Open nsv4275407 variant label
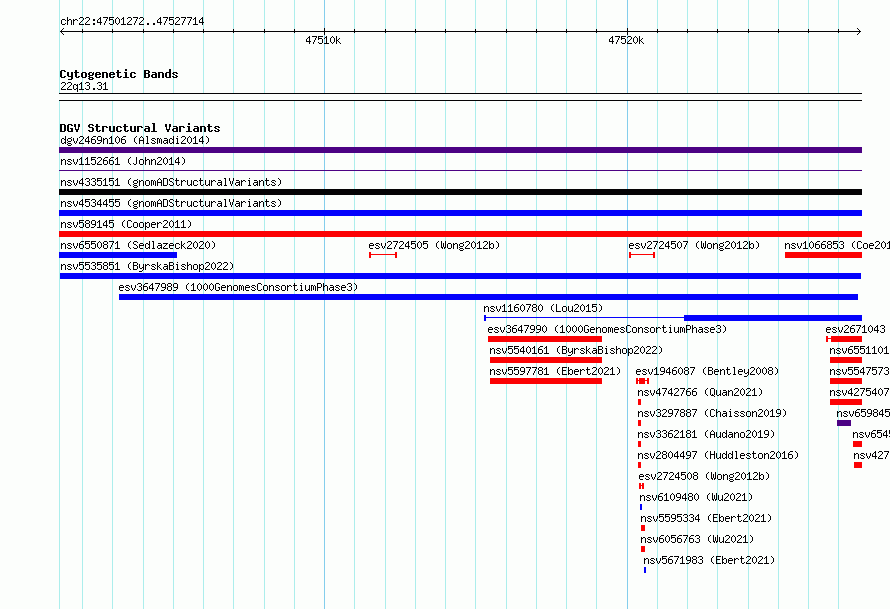Viewport: 890px width, 609px height. [x=859, y=392]
